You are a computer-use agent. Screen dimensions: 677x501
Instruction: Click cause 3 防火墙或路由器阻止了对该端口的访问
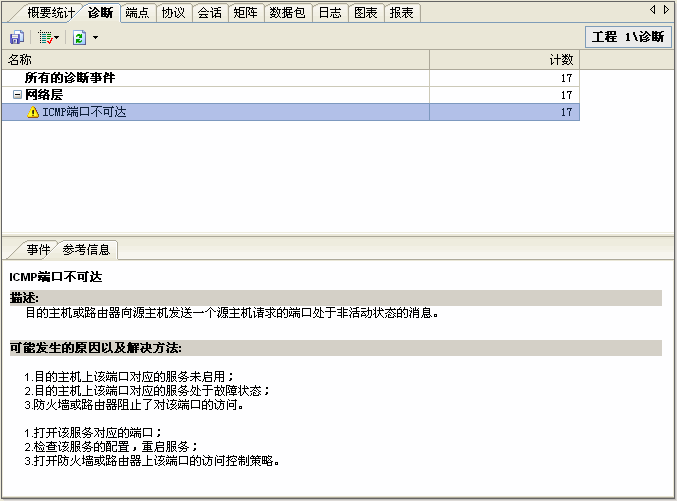click(x=133, y=405)
